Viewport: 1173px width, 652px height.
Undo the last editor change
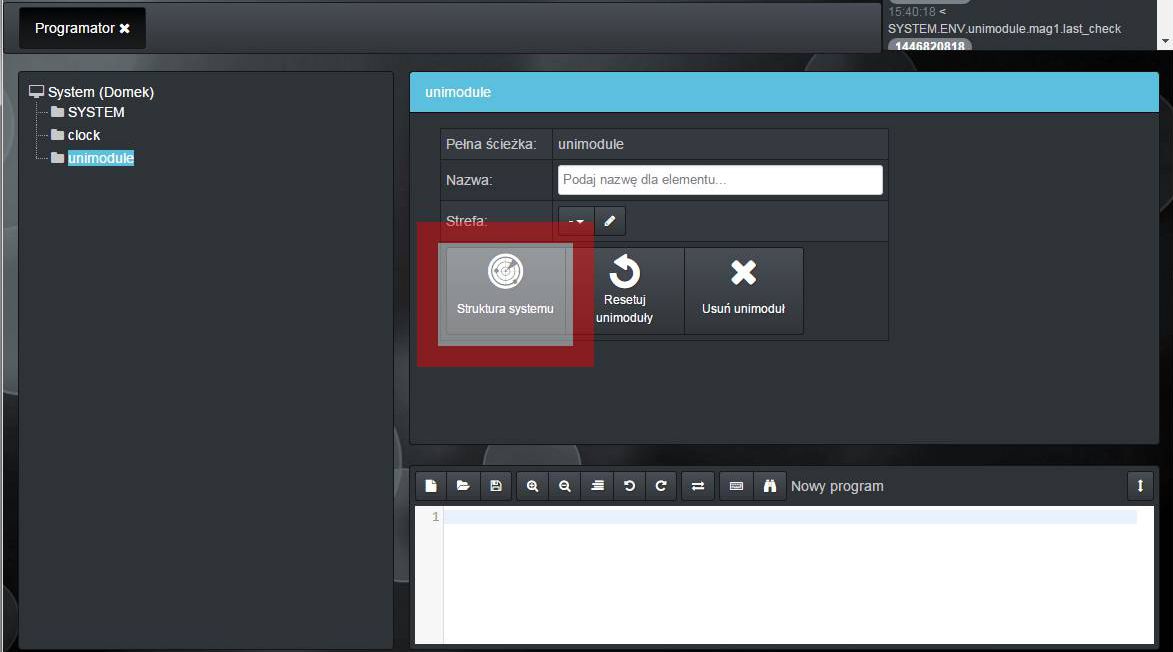tap(629, 486)
